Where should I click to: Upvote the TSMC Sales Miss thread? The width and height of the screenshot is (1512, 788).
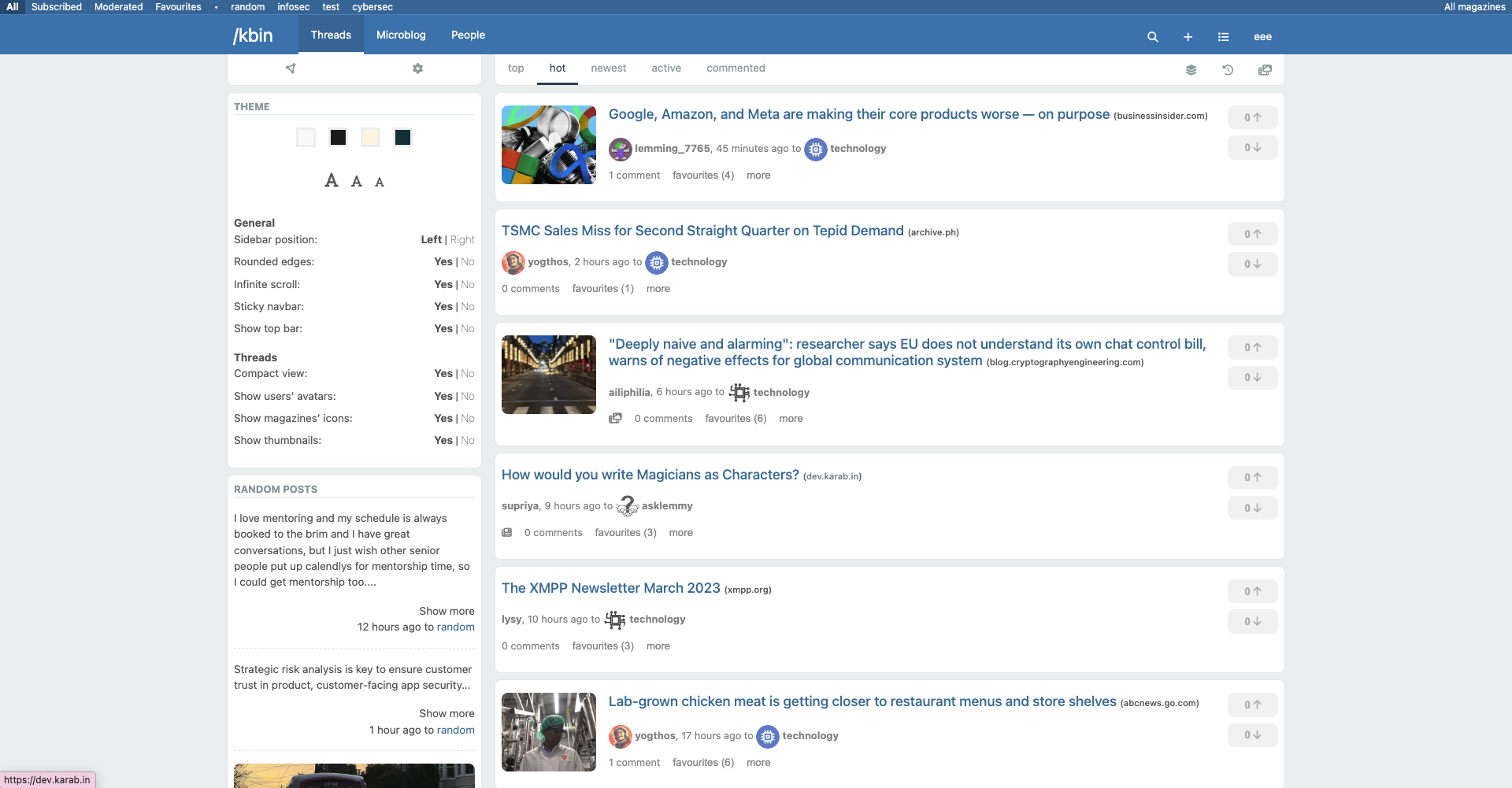point(1252,234)
